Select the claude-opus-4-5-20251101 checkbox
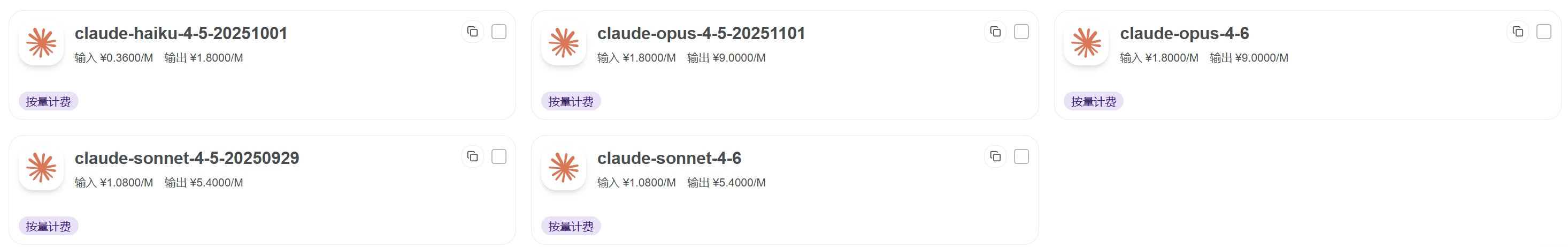 pyautogui.click(x=1021, y=32)
